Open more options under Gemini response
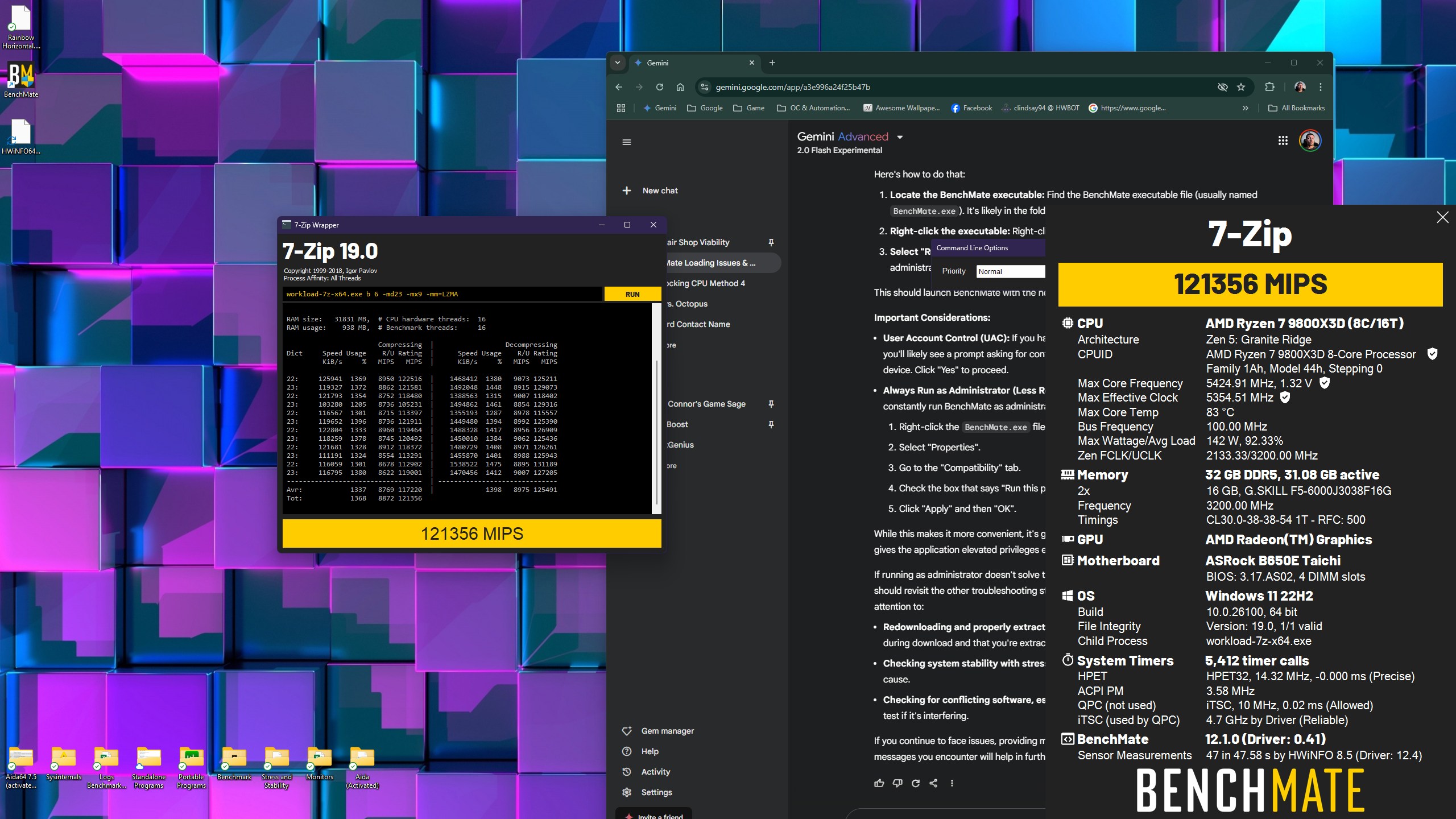 tap(952, 783)
